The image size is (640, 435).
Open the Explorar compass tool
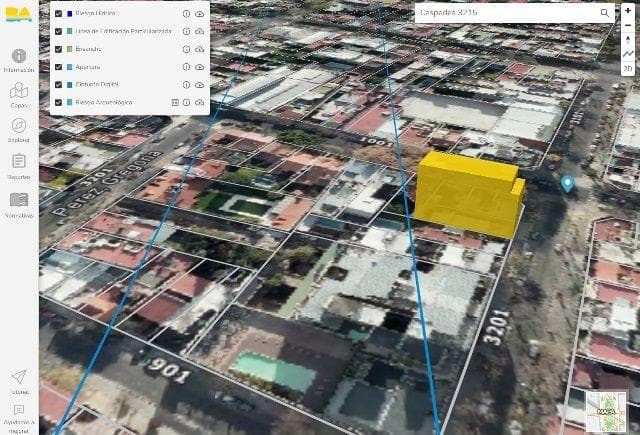click(18, 129)
